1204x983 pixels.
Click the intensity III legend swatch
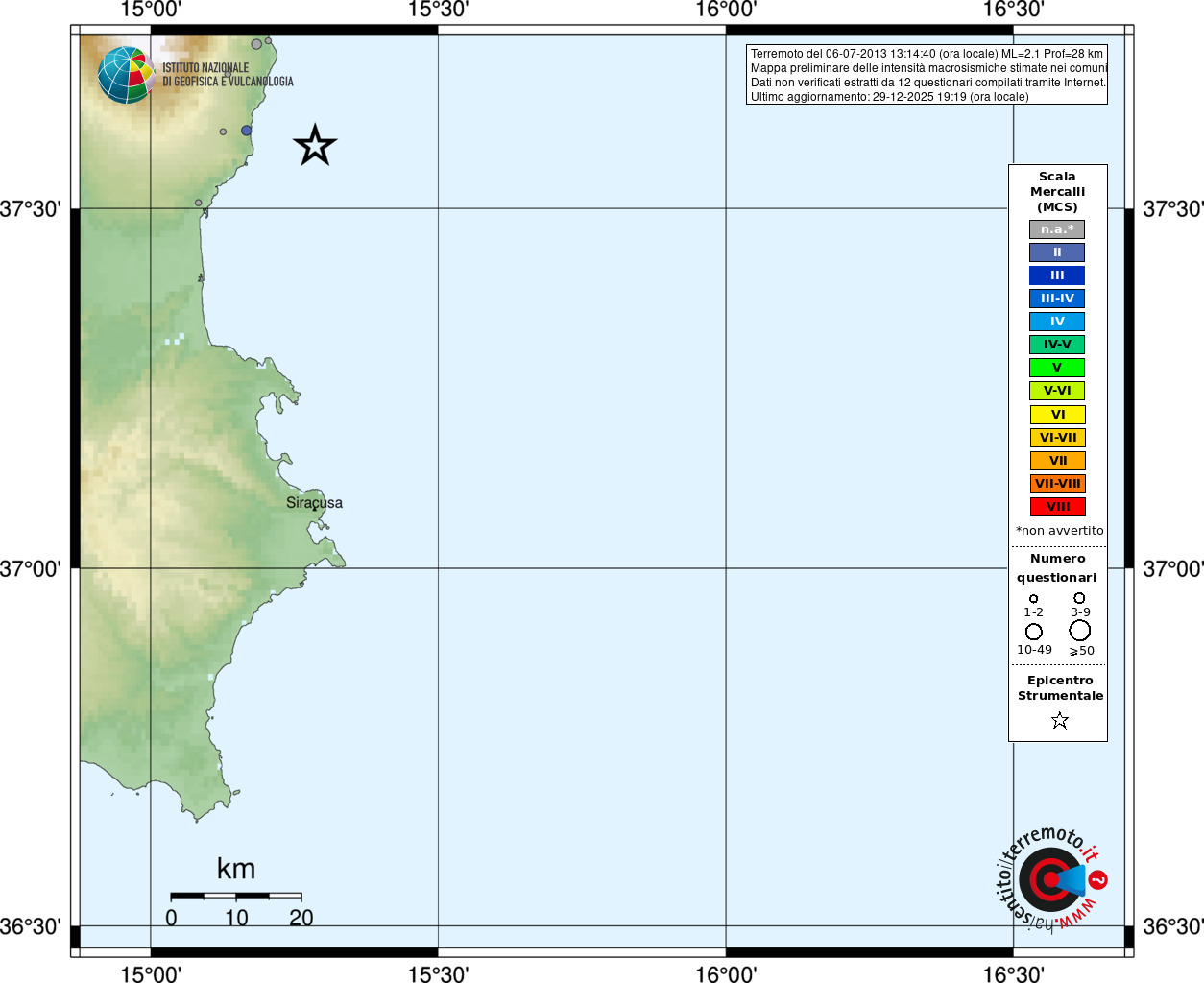coord(1057,276)
